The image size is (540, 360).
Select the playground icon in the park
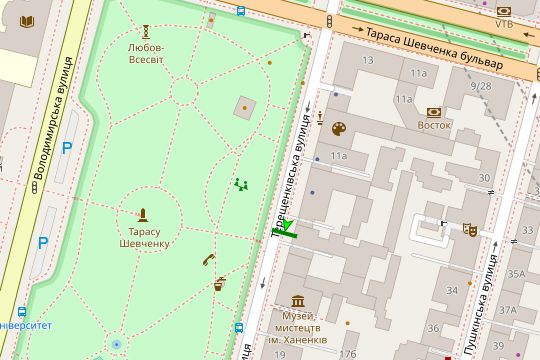click(241, 184)
